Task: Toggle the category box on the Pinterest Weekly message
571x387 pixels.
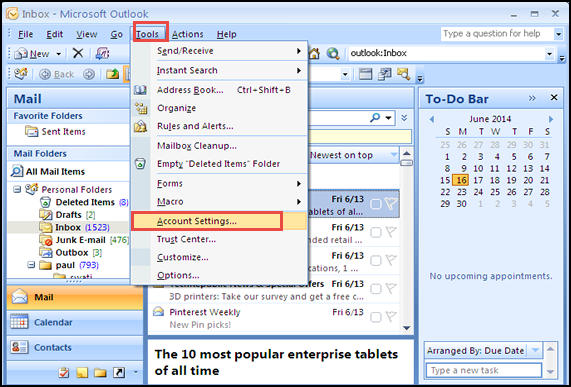Action: pos(375,317)
